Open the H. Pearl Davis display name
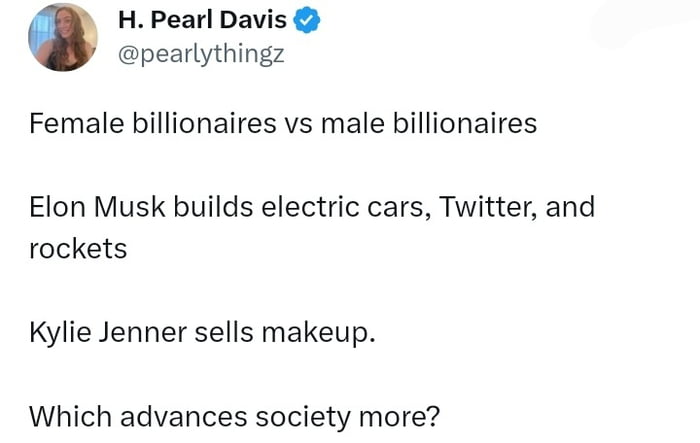Screen dimensions: 700x443 (x=201, y=20)
